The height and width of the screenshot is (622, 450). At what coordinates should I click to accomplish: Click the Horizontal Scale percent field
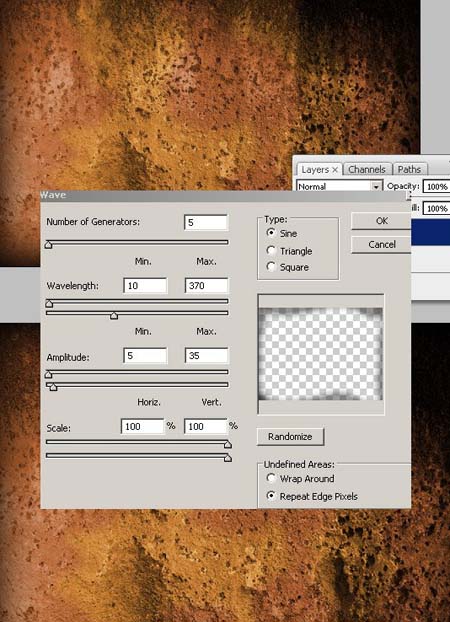click(142, 426)
